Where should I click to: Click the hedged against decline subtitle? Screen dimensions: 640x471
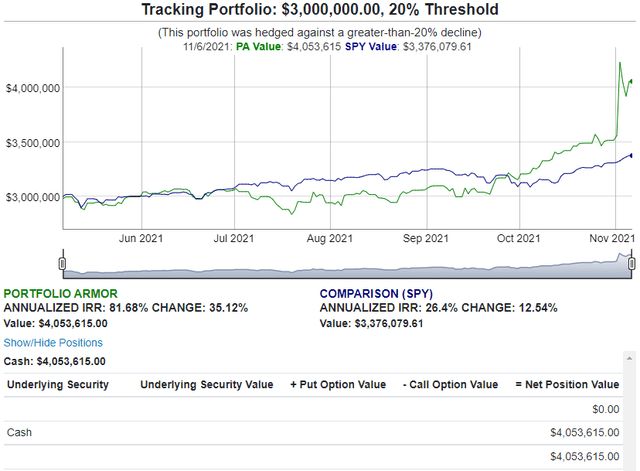(x=320, y=32)
